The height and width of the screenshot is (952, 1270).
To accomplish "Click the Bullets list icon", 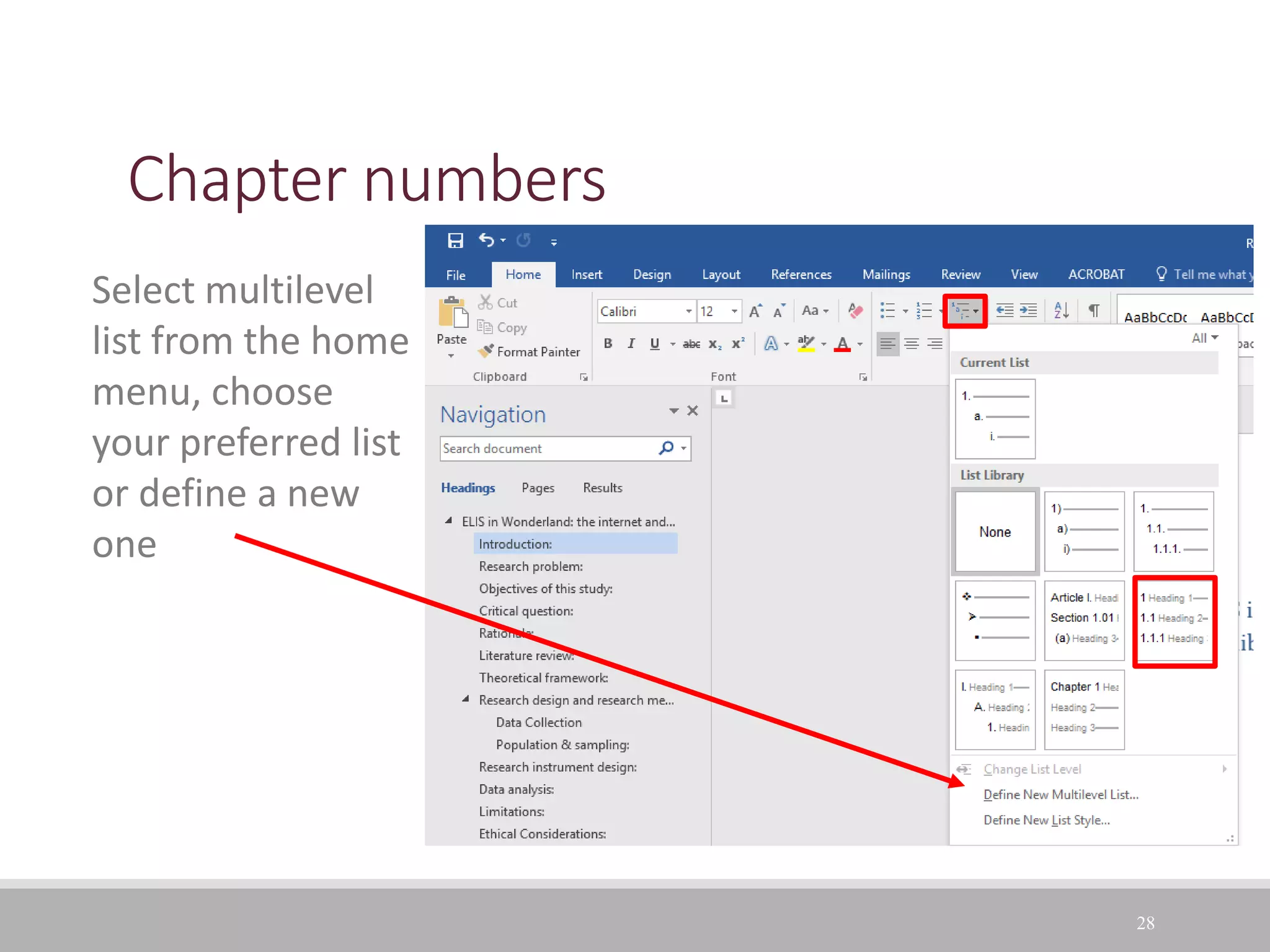I will point(888,311).
